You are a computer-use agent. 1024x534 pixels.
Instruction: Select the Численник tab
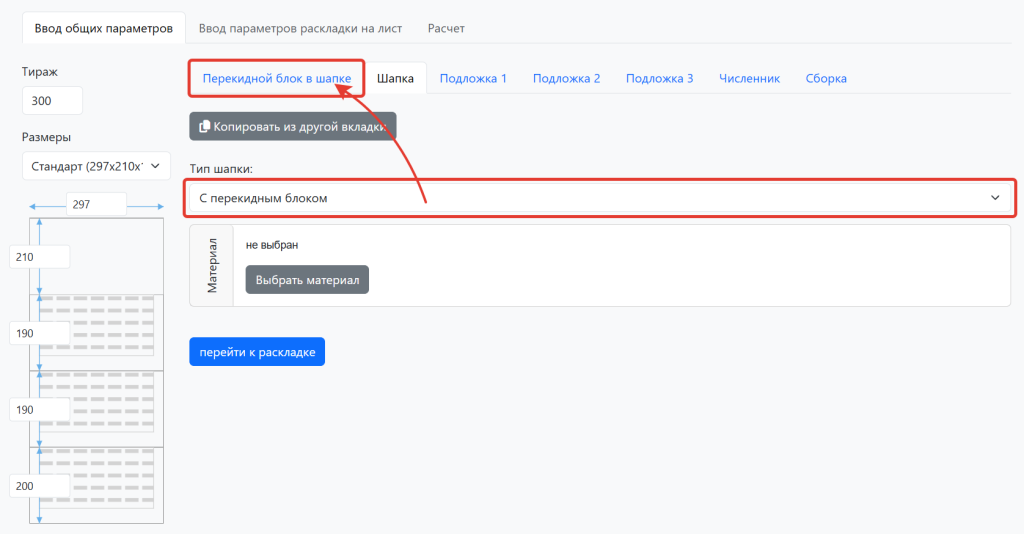(x=749, y=78)
